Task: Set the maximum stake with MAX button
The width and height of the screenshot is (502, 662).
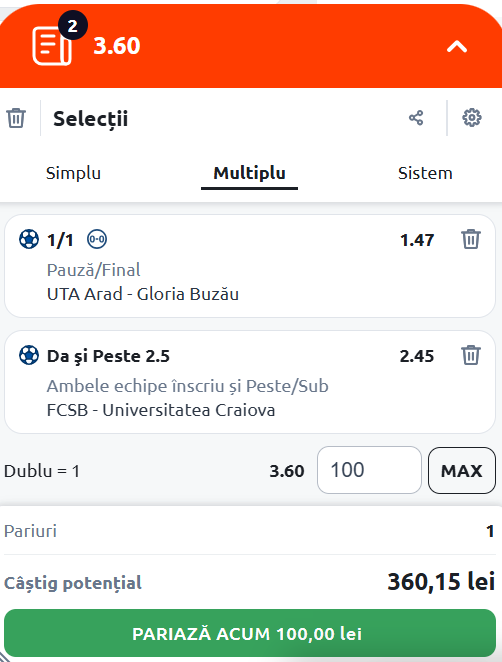Action: pos(462,470)
